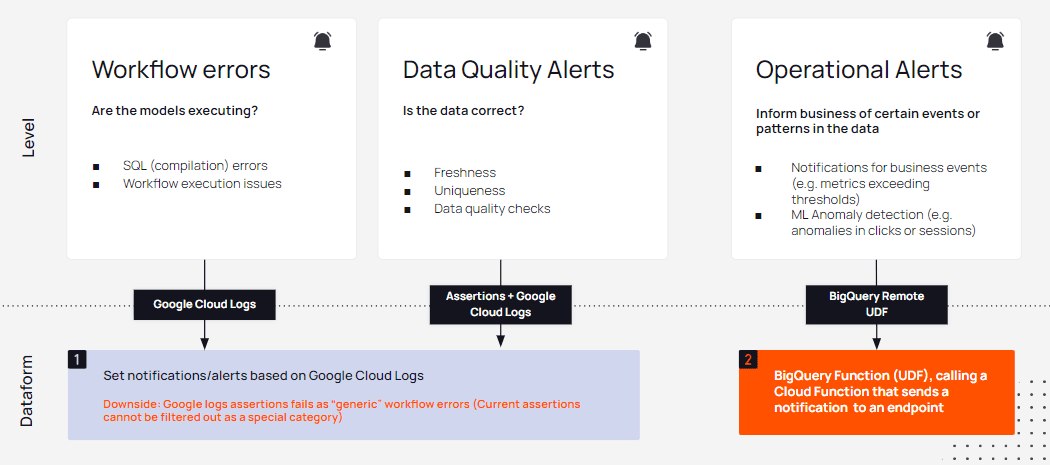This screenshot has width=1050, height=465.
Task: Click the Assertions + Google Cloud Logs label
Action: 501,304
